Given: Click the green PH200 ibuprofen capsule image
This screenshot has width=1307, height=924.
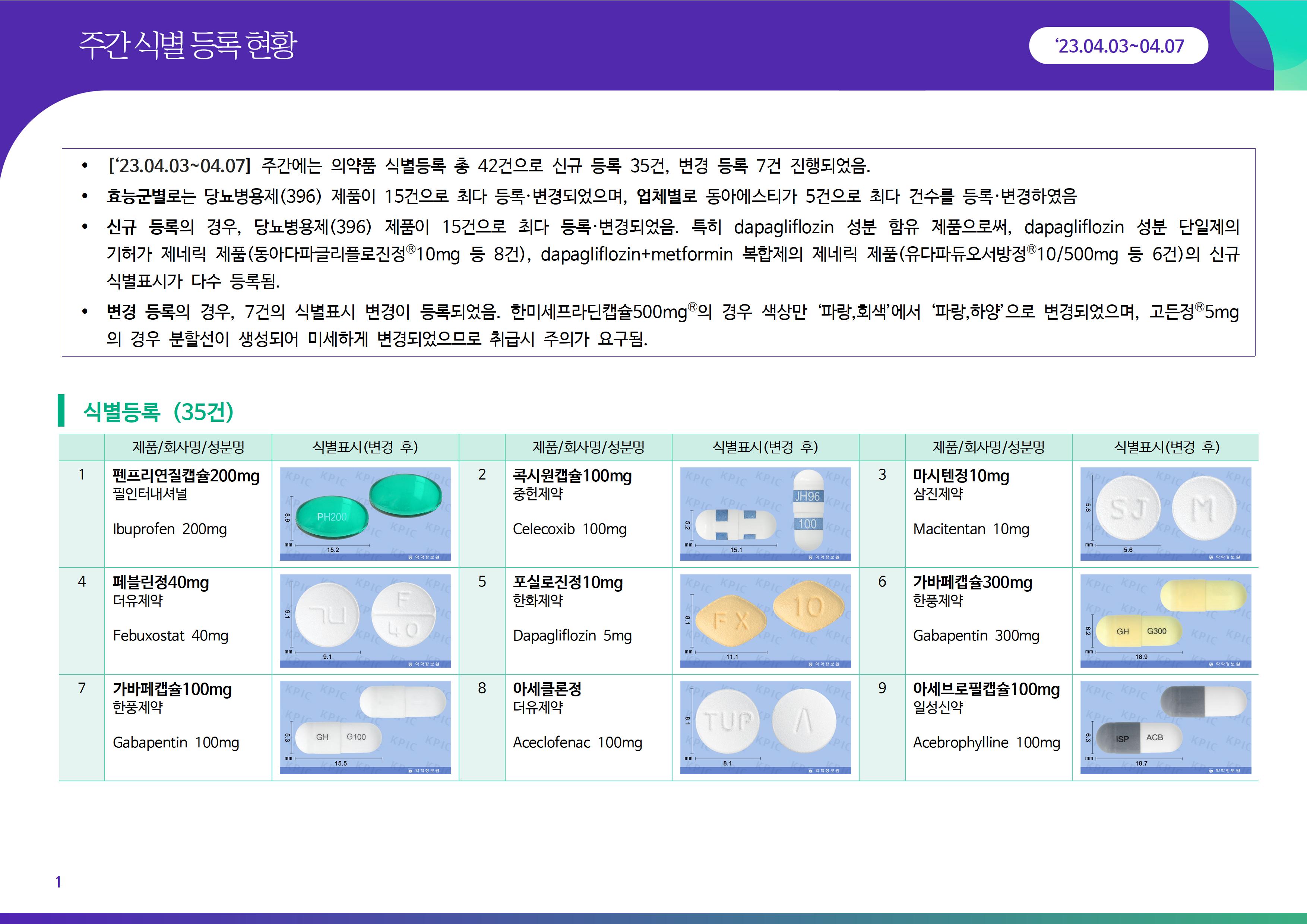Looking at the screenshot, I should coord(365,513).
